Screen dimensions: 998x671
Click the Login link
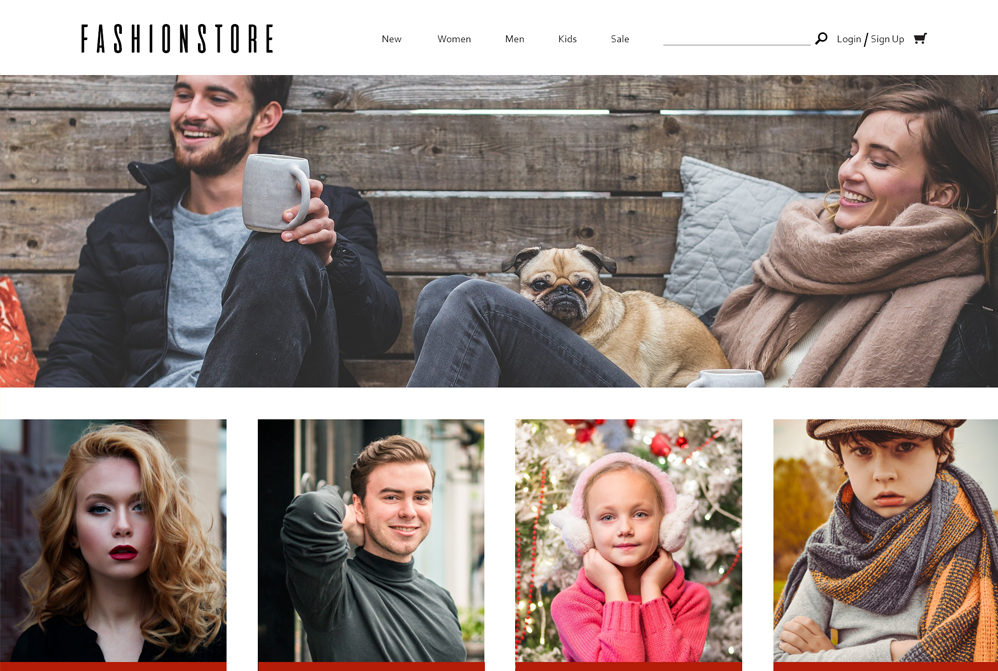[x=848, y=39]
